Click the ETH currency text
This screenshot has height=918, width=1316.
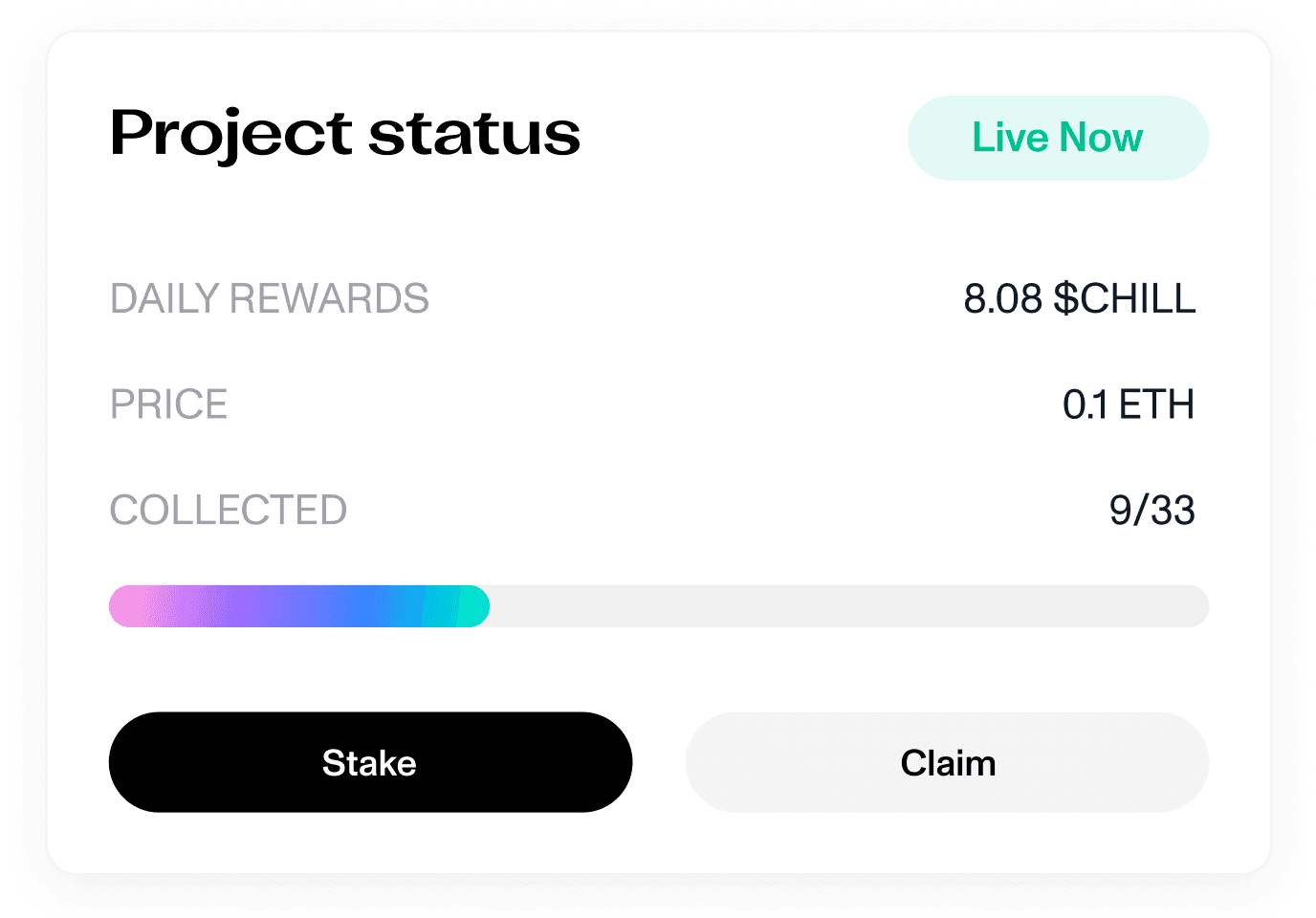[x=1156, y=404]
